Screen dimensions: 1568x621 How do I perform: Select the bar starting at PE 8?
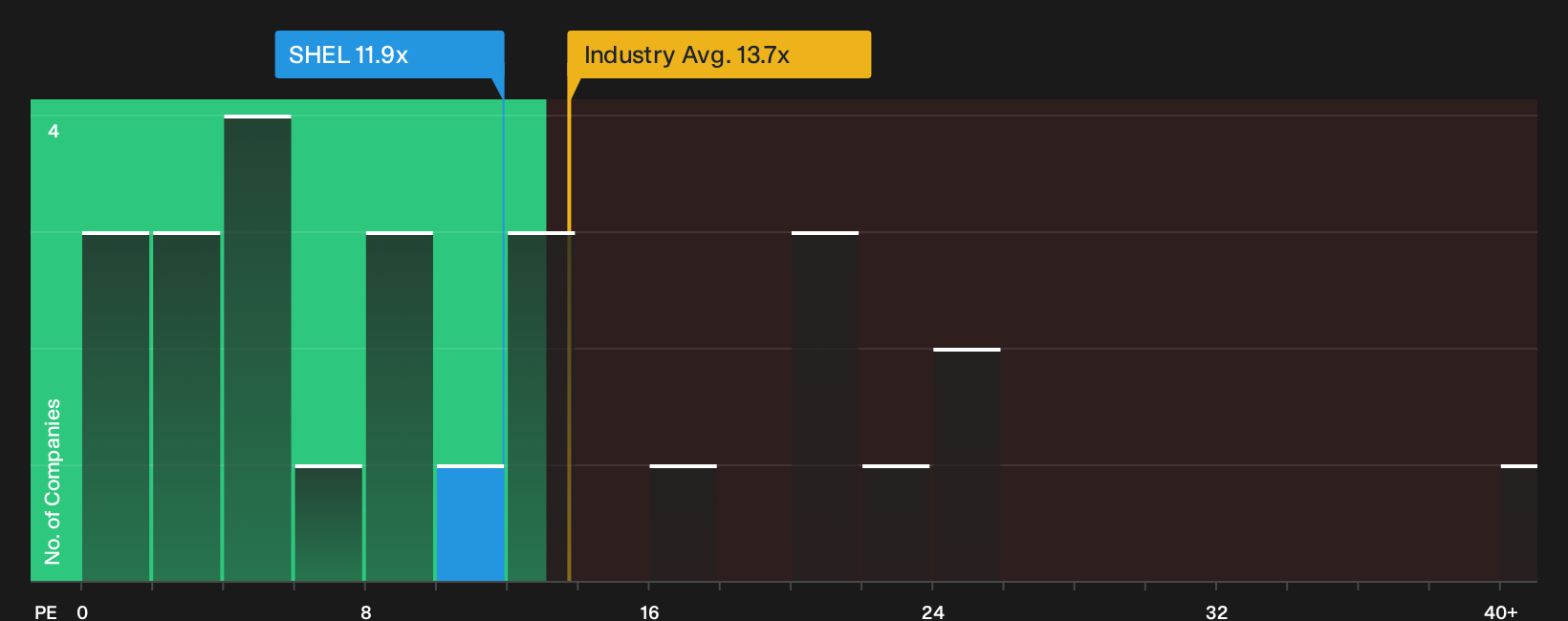[x=400, y=407]
